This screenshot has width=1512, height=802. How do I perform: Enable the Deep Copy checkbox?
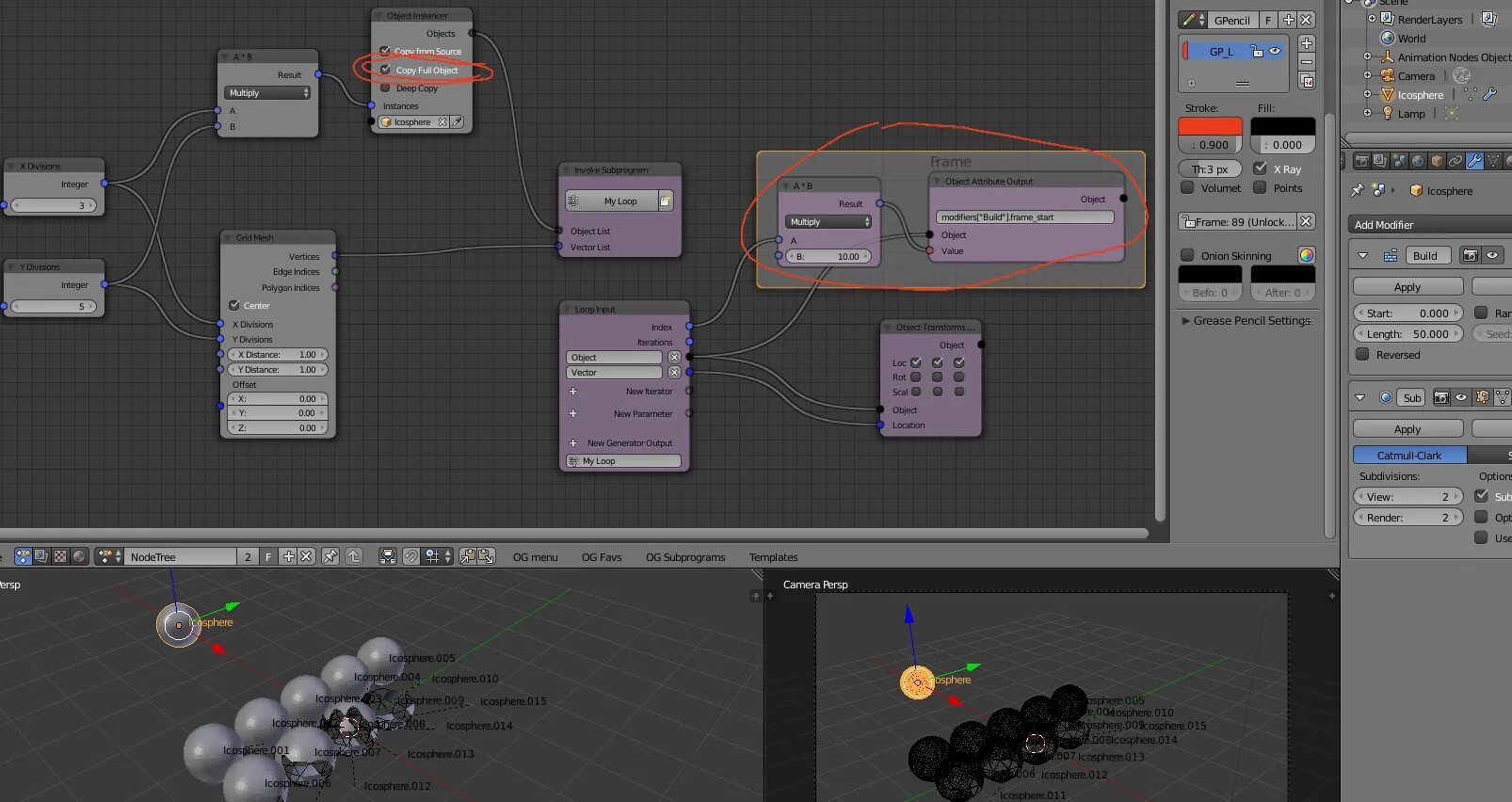click(x=385, y=88)
